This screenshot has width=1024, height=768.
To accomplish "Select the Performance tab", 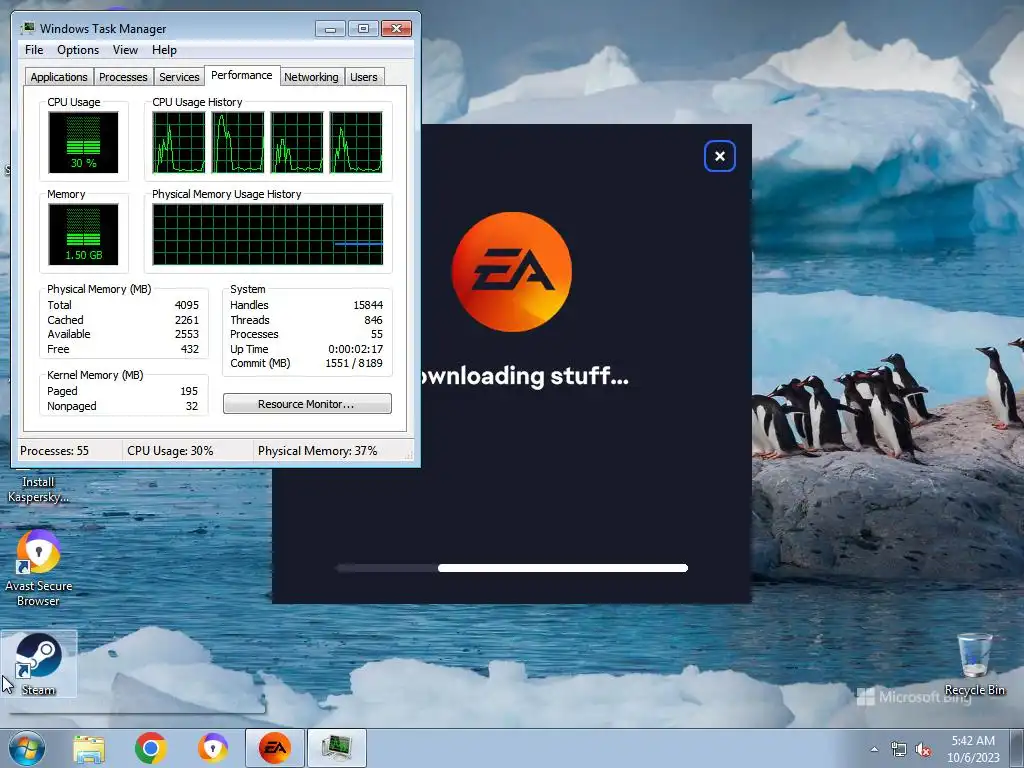I will 242,75.
